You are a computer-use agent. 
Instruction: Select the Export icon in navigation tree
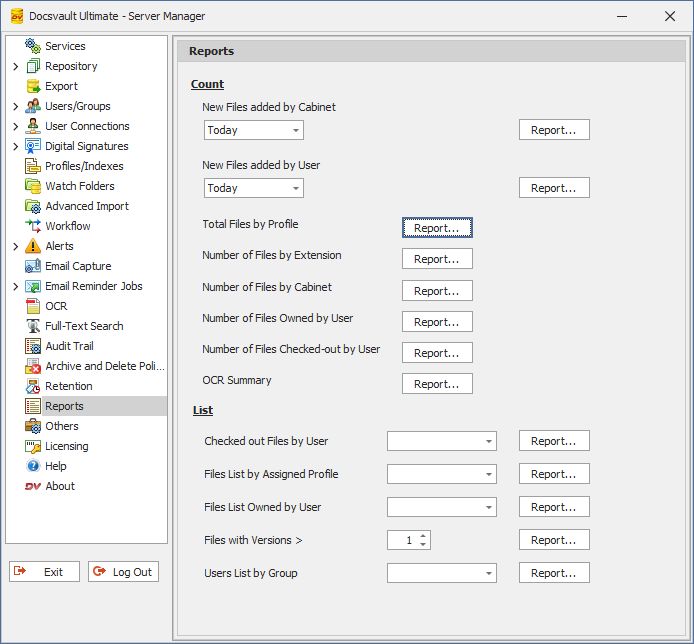tap(33, 86)
